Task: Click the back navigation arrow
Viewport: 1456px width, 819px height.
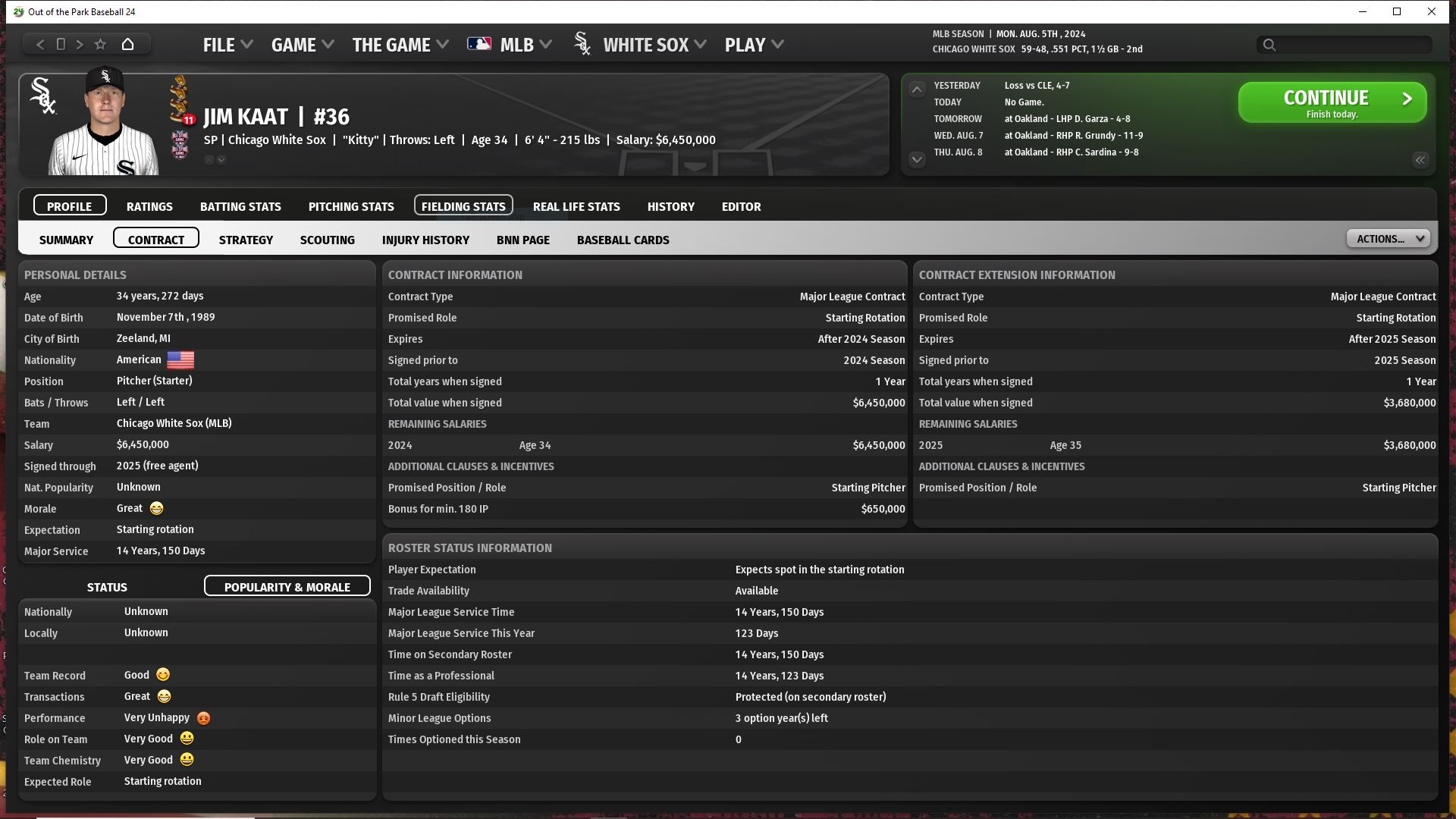Action: 40,44
